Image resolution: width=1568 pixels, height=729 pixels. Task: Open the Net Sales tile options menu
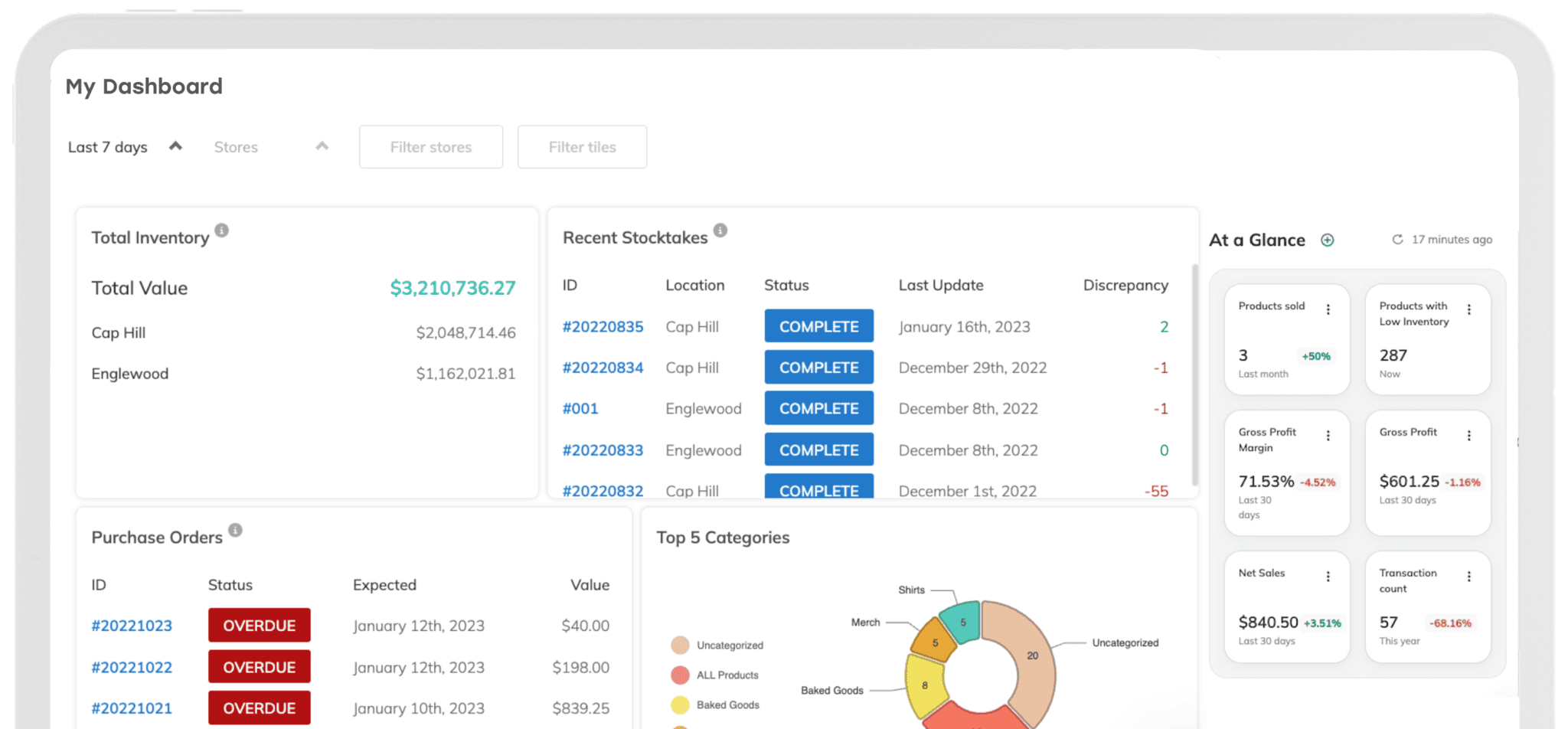[x=1328, y=576]
